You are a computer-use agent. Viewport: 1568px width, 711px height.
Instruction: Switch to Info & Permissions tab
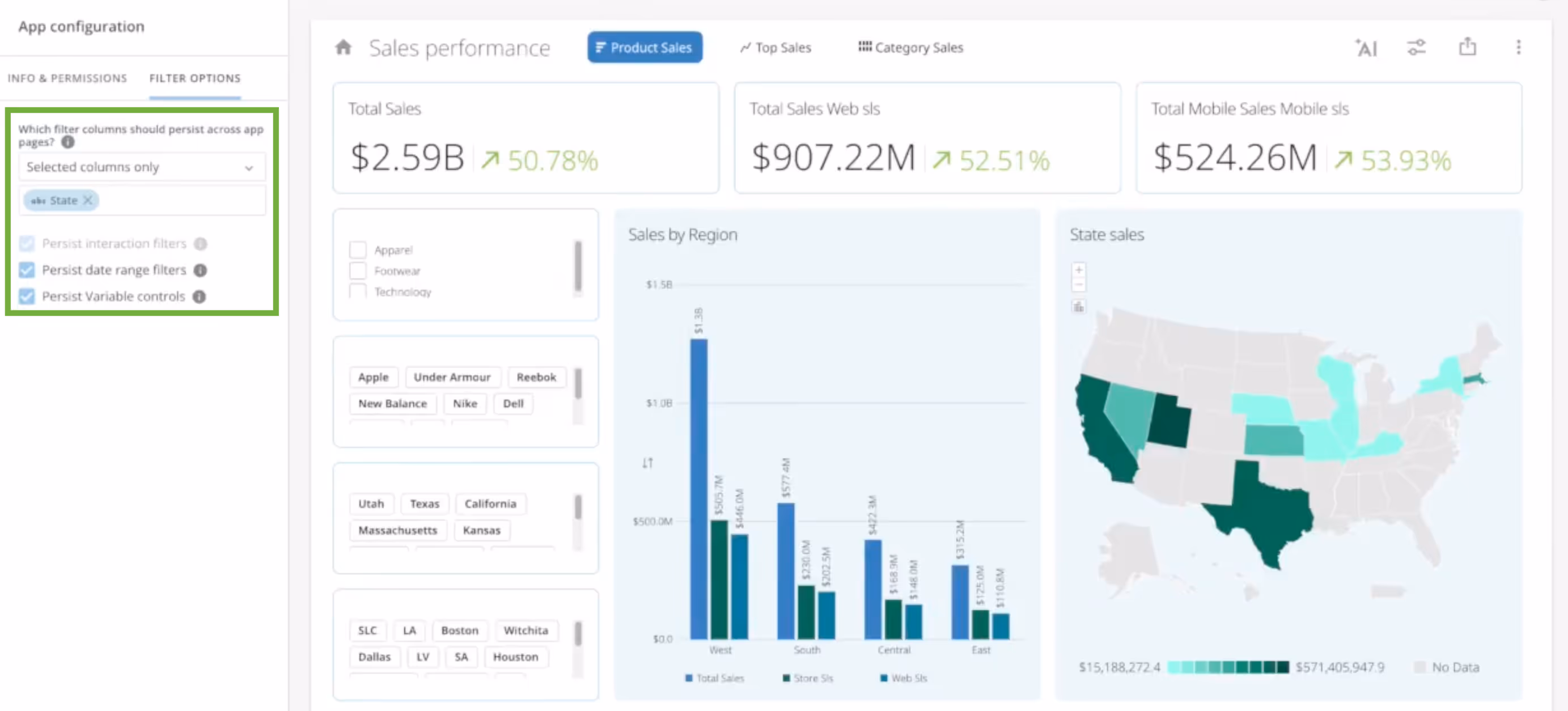point(67,78)
